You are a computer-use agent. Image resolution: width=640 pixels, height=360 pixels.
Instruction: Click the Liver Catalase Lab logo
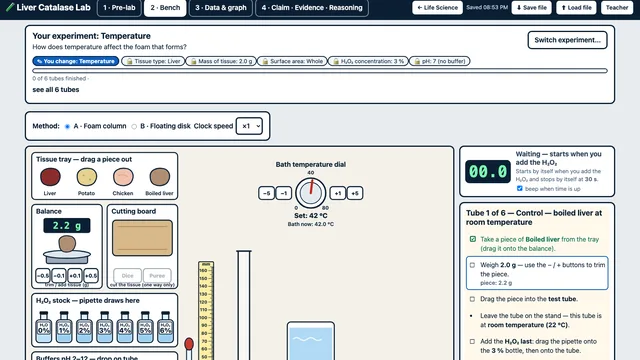point(48,7)
